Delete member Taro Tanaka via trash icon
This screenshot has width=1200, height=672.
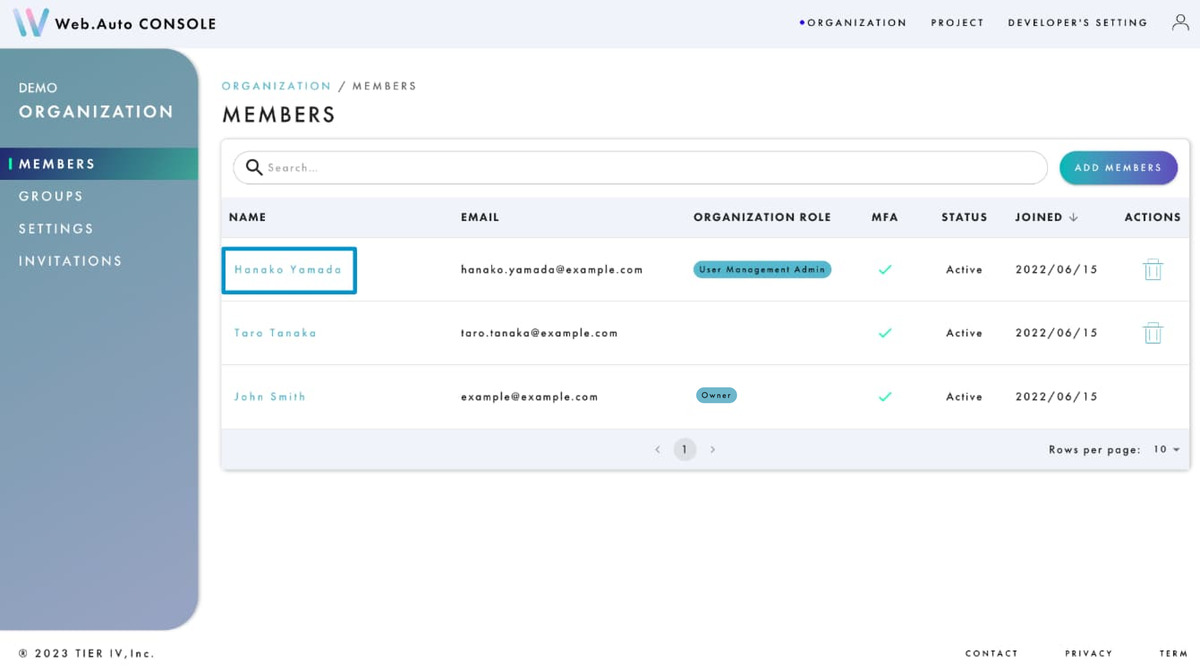pyautogui.click(x=1153, y=333)
